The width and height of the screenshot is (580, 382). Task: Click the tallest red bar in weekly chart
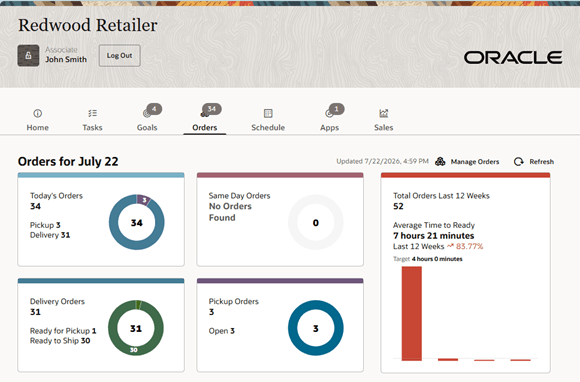click(x=411, y=313)
